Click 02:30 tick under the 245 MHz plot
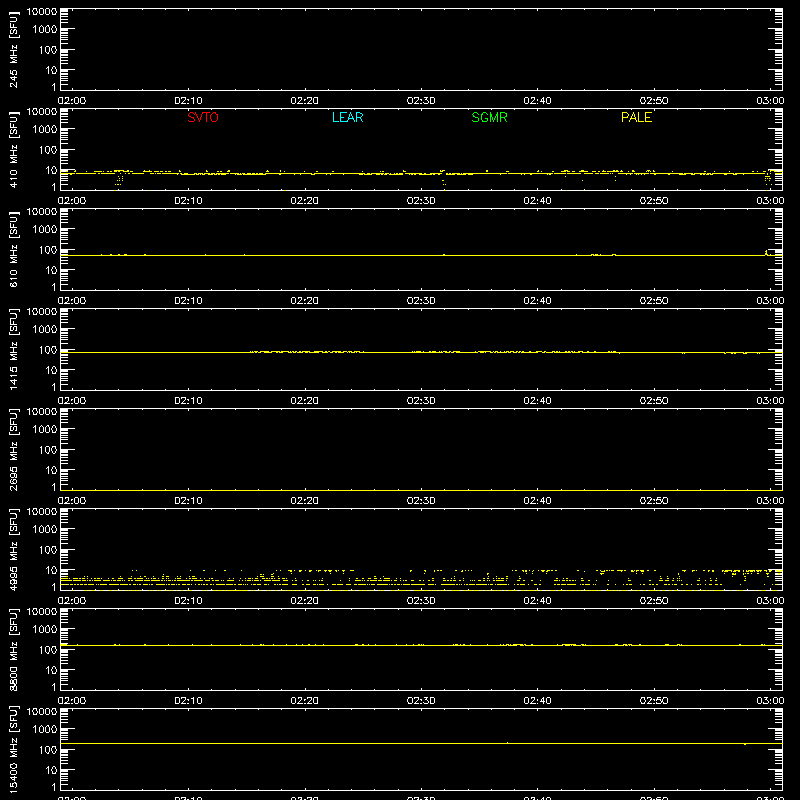 tap(421, 101)
